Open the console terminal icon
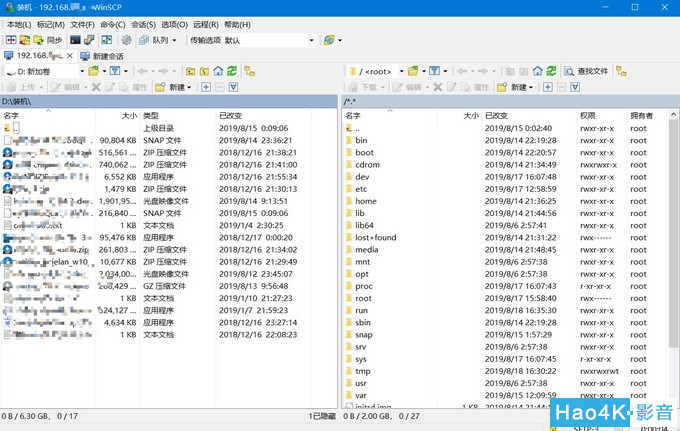 tap(75, 40)
